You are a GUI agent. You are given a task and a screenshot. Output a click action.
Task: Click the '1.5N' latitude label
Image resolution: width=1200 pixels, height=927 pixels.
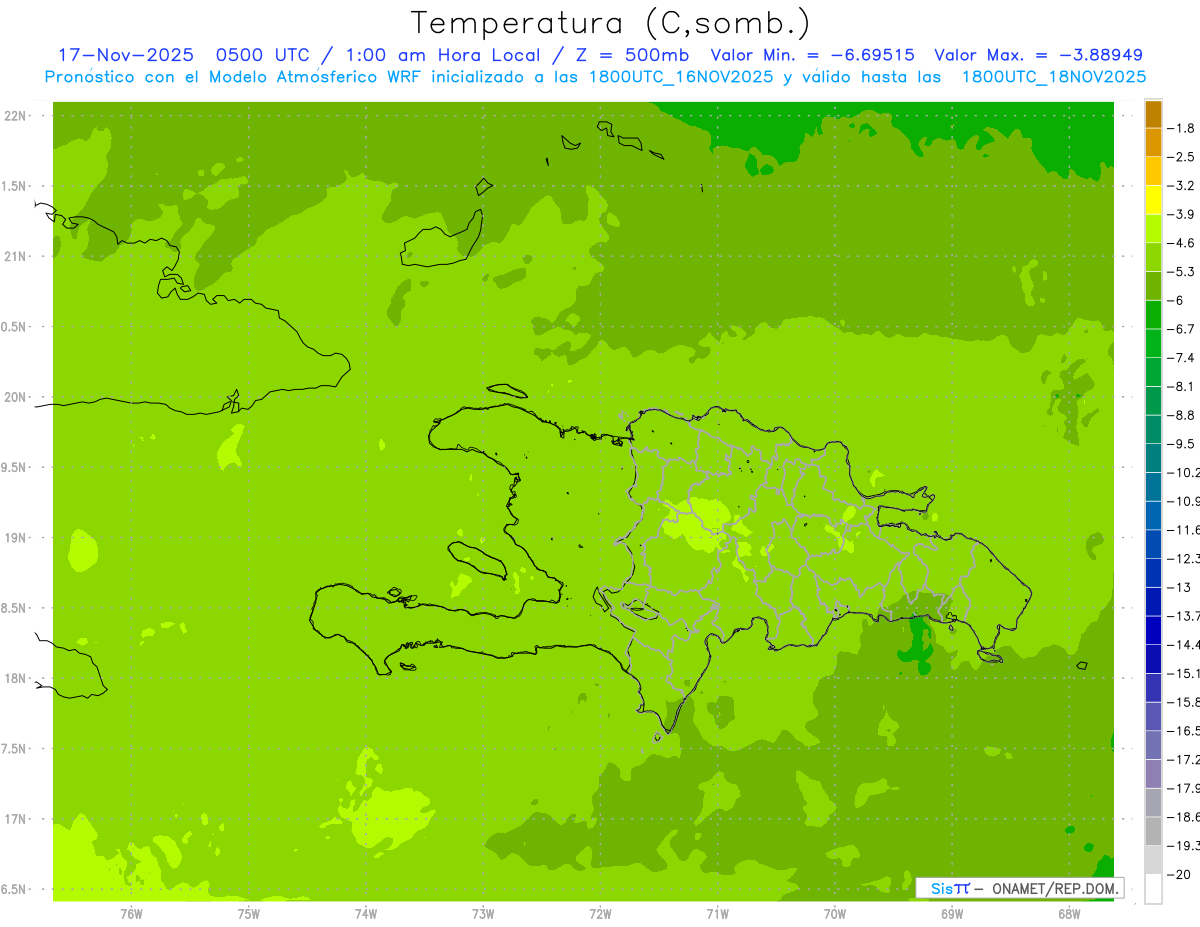click(16, 186)
